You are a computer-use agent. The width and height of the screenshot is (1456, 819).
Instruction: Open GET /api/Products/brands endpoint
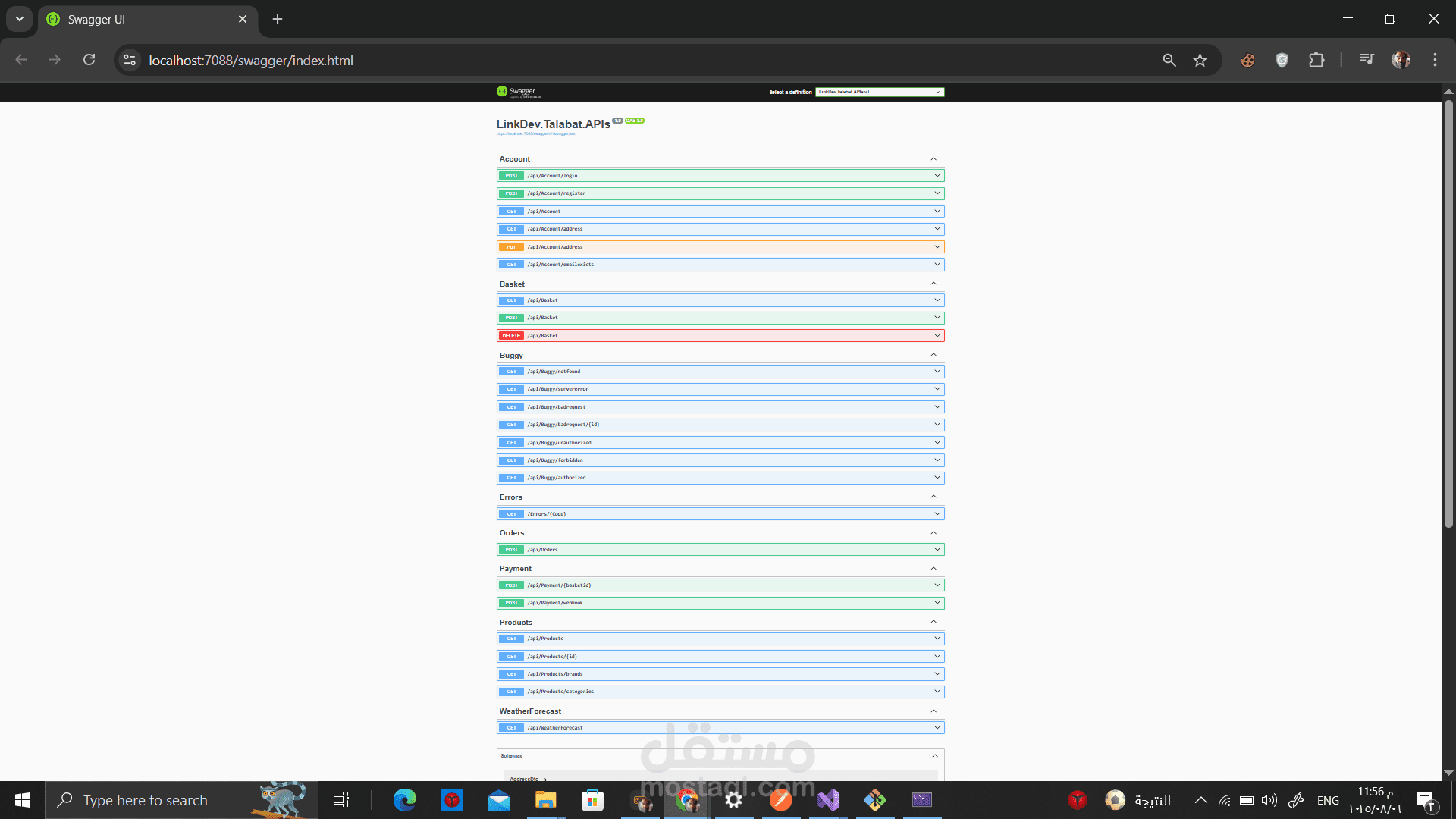[x=720, y=674]
